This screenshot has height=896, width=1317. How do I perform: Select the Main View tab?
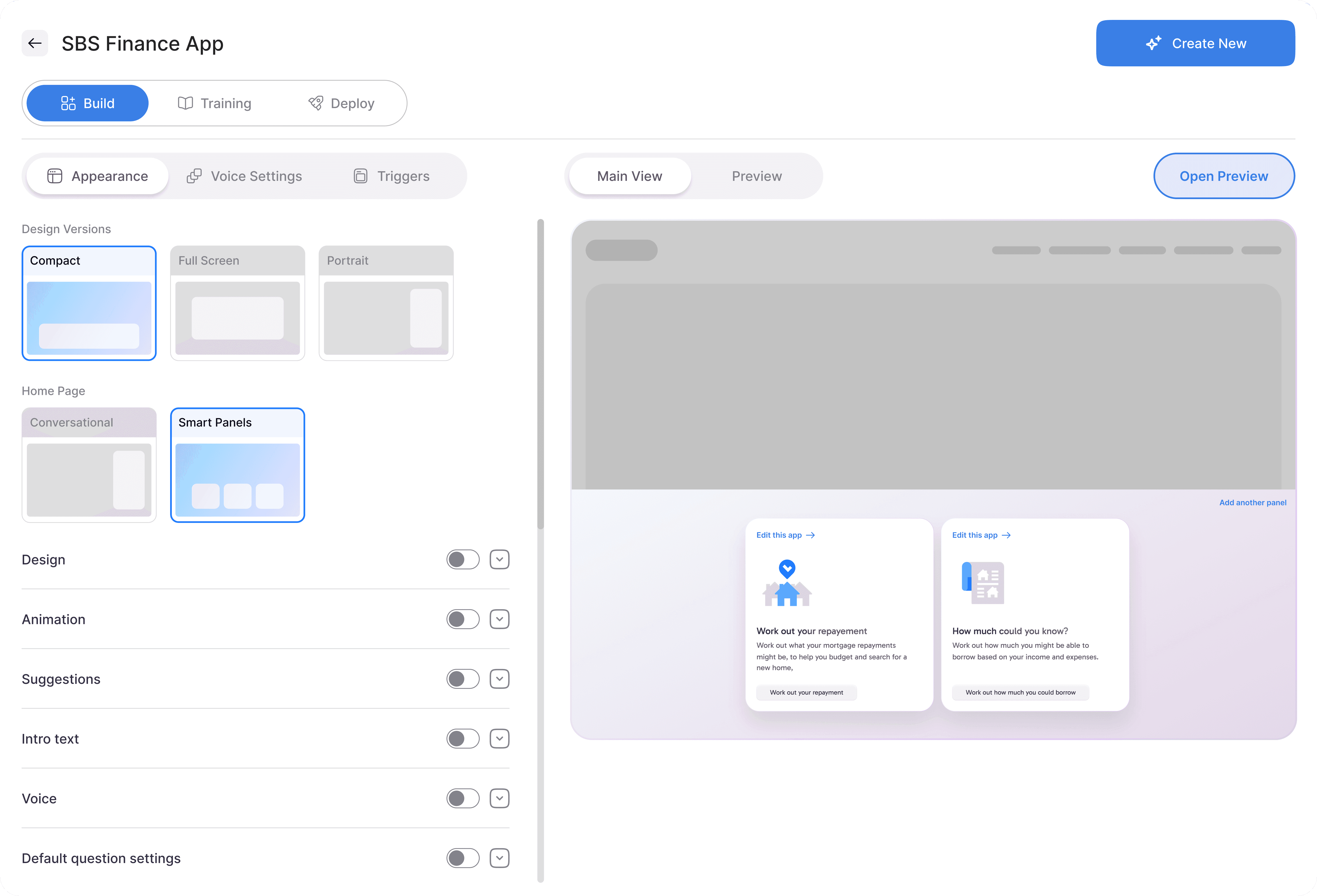coord(630,176)
